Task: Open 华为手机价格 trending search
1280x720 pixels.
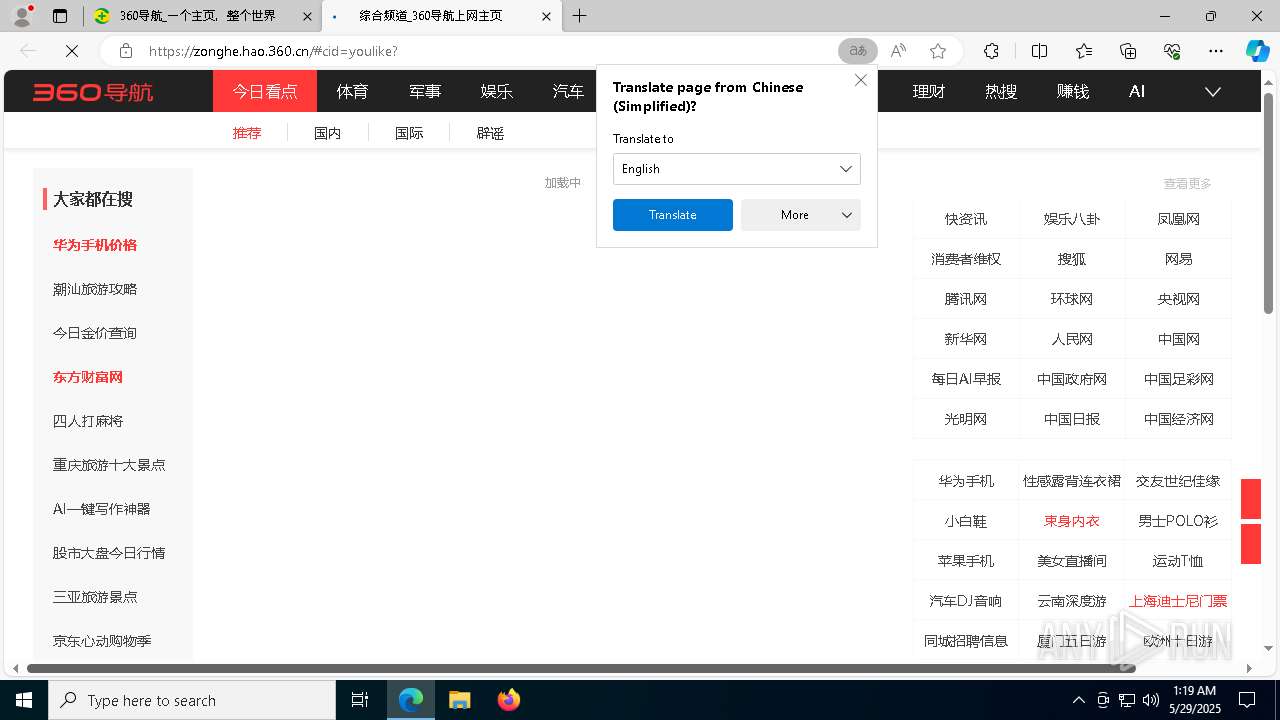Action: [95, 245]
